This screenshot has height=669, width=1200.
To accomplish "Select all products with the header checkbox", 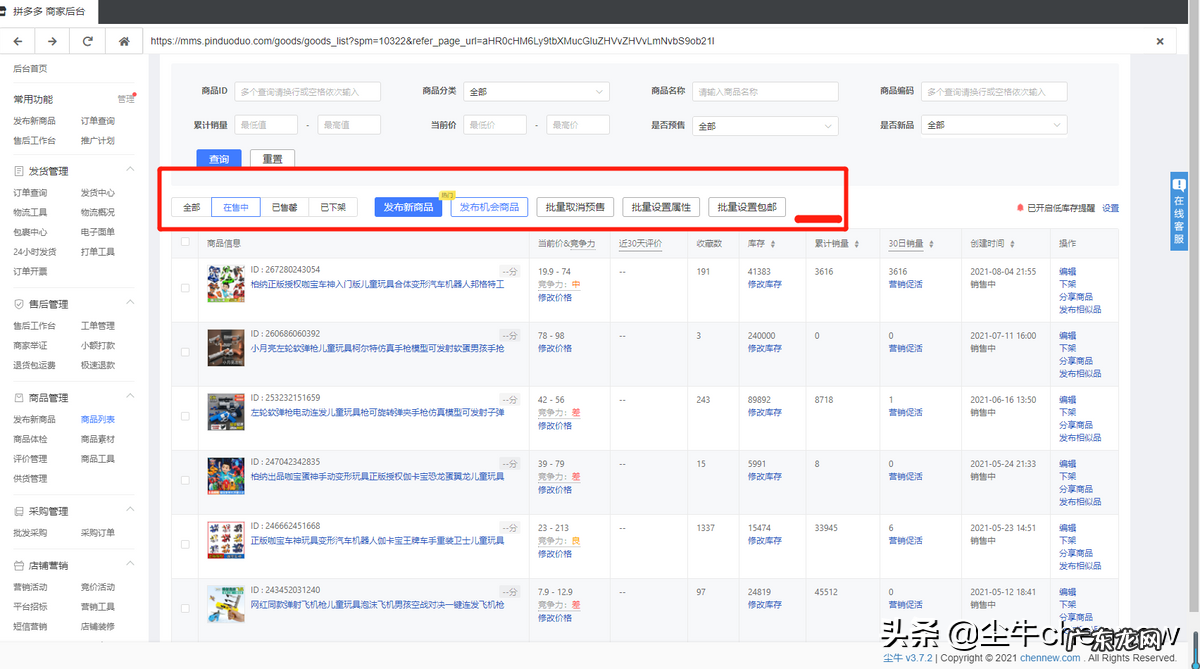I will [x=184, y=243].
